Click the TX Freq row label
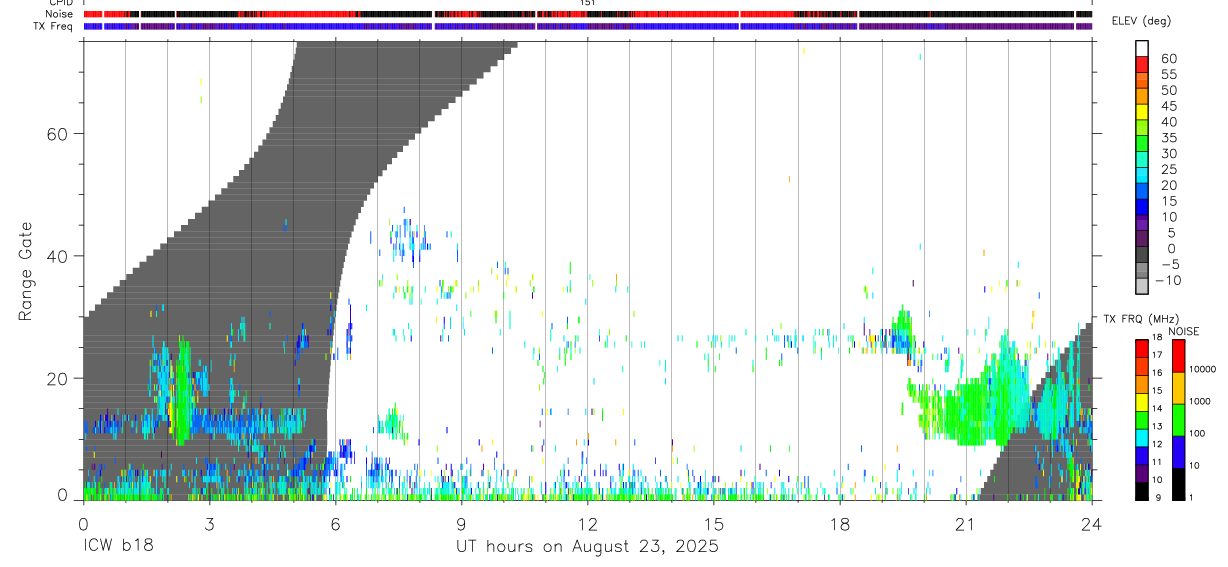 (x=54, y=26)
